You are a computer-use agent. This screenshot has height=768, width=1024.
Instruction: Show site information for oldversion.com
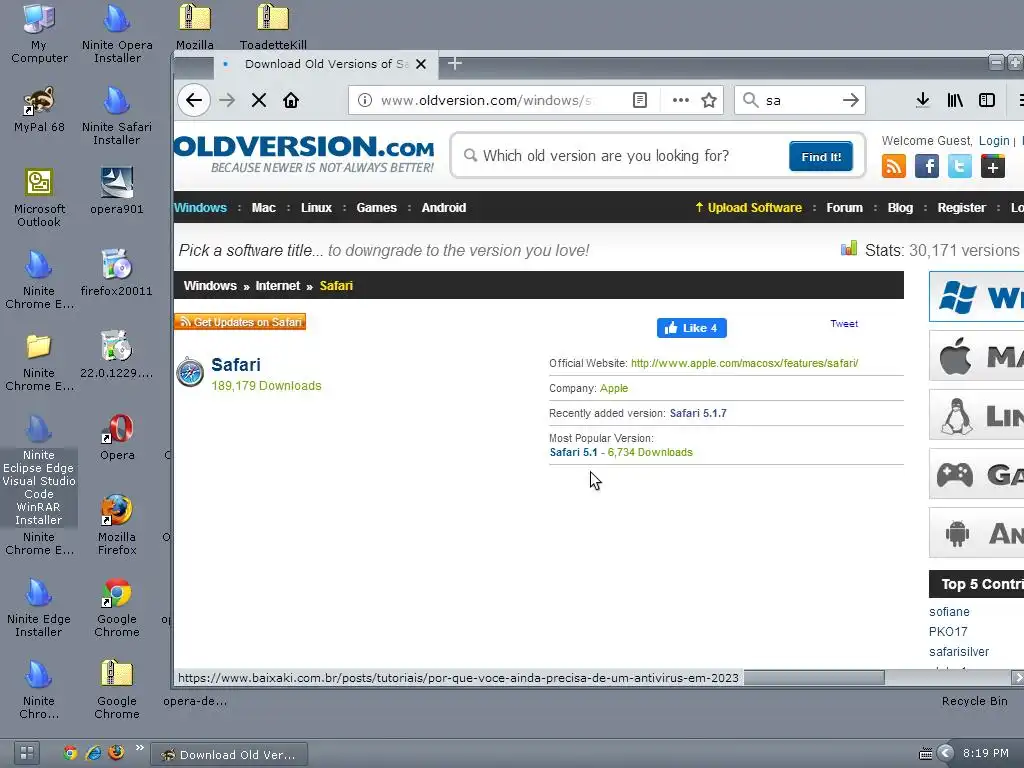365,100
